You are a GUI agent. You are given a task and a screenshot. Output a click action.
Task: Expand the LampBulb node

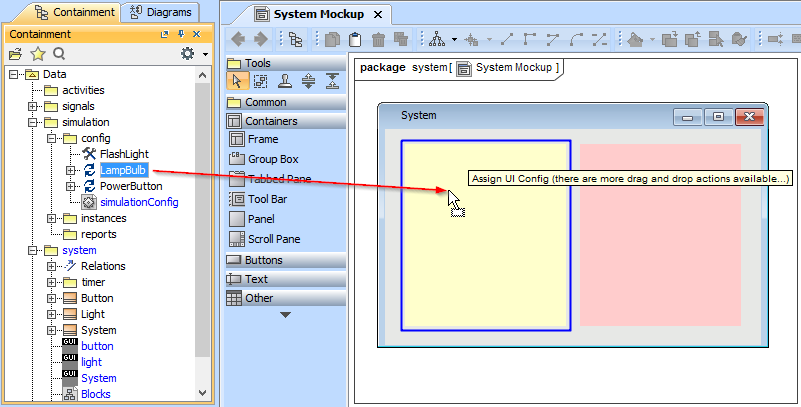(x=70, y=170)
